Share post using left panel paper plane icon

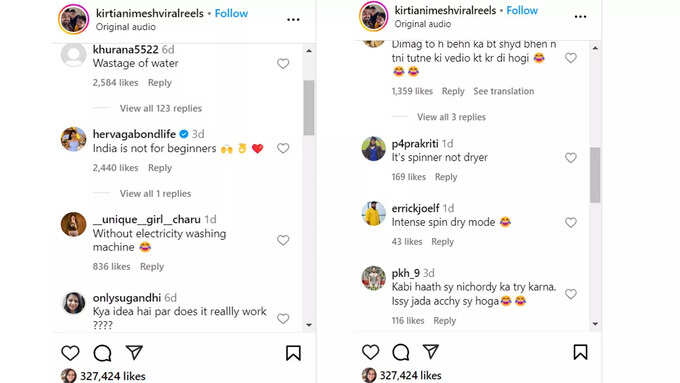[134, 352]
